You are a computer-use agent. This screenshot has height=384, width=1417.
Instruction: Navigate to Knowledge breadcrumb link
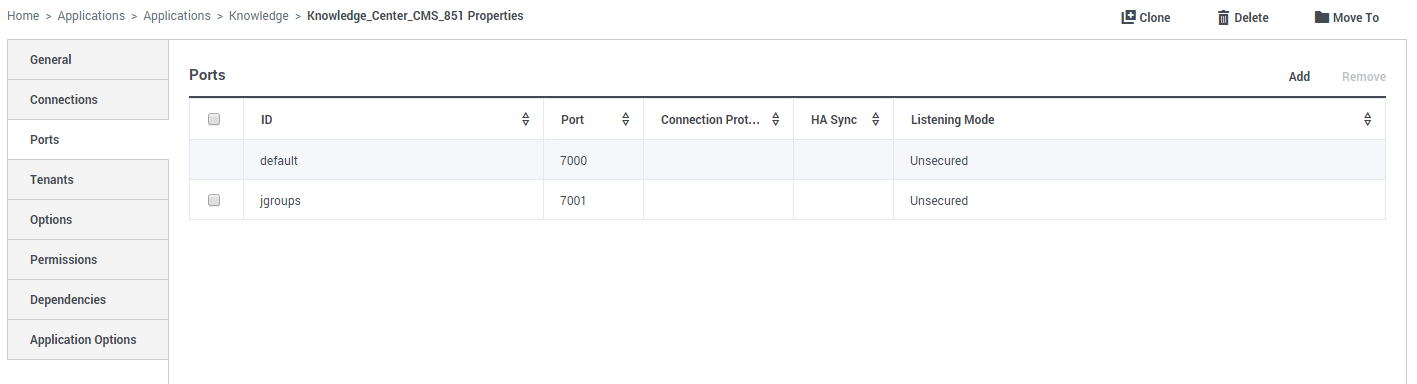point(258,16)
